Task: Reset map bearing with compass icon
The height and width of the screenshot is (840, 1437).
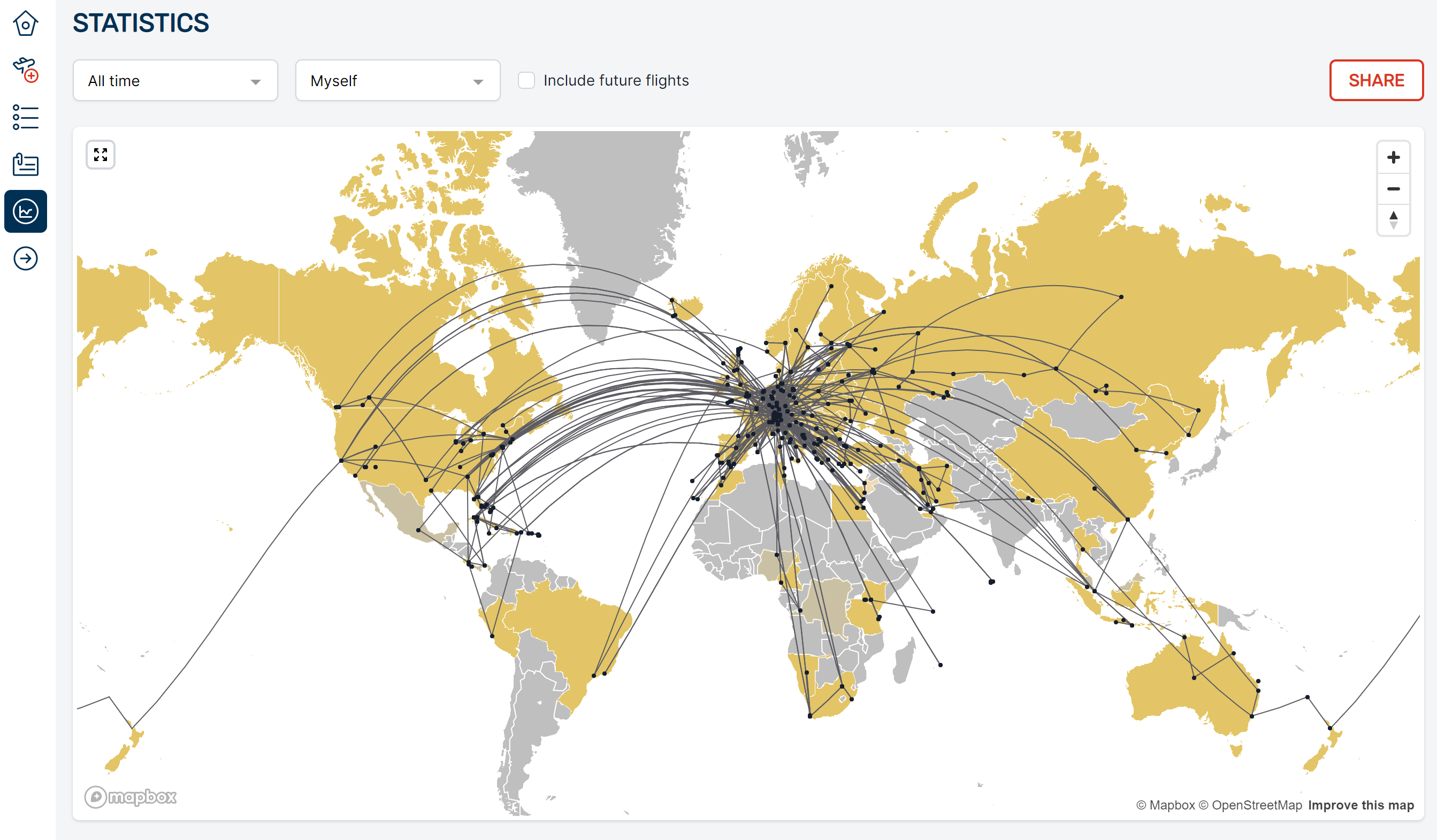Action: click(x=1393, y=220)
